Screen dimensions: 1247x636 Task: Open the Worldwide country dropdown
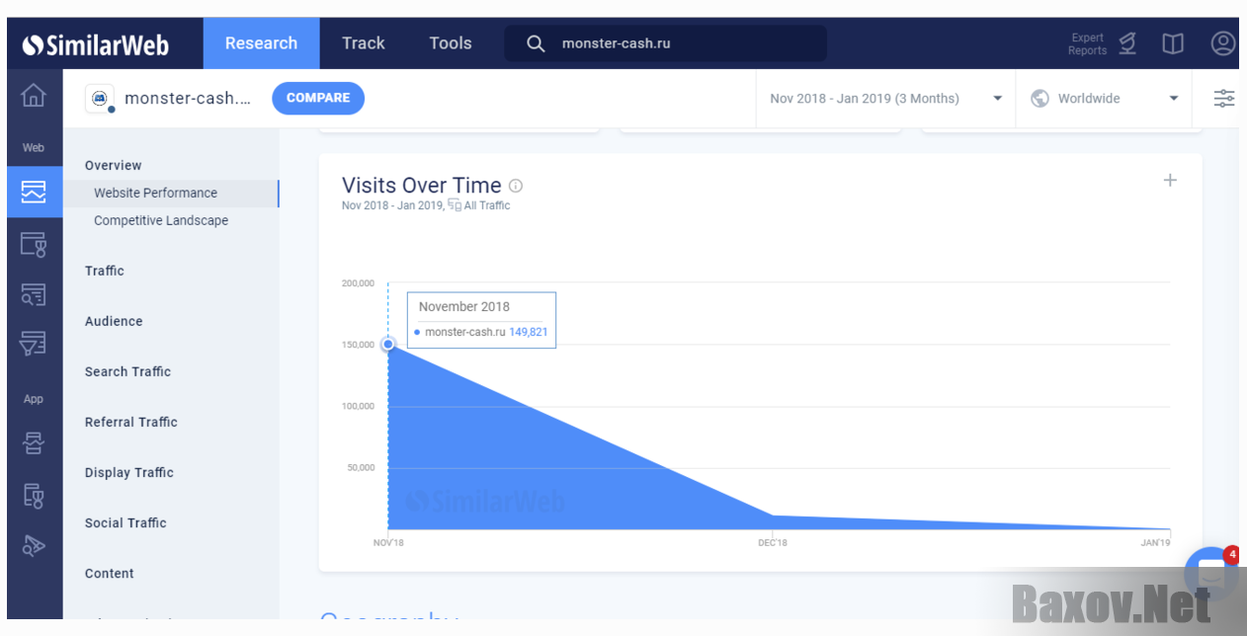pyautogui.click(x=1104, y=98)
